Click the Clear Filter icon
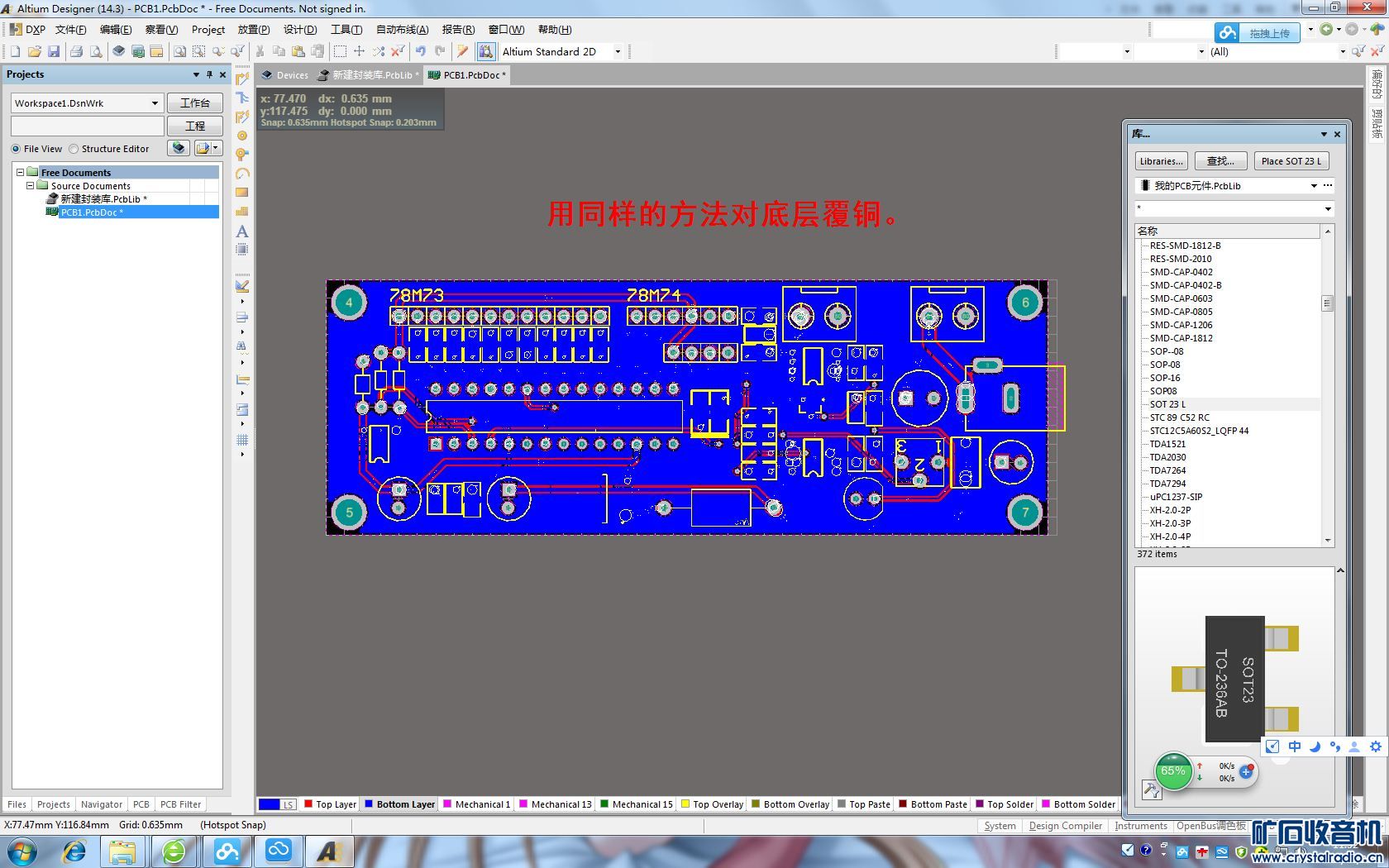1389x868 pixels. (x=398, y=51)
